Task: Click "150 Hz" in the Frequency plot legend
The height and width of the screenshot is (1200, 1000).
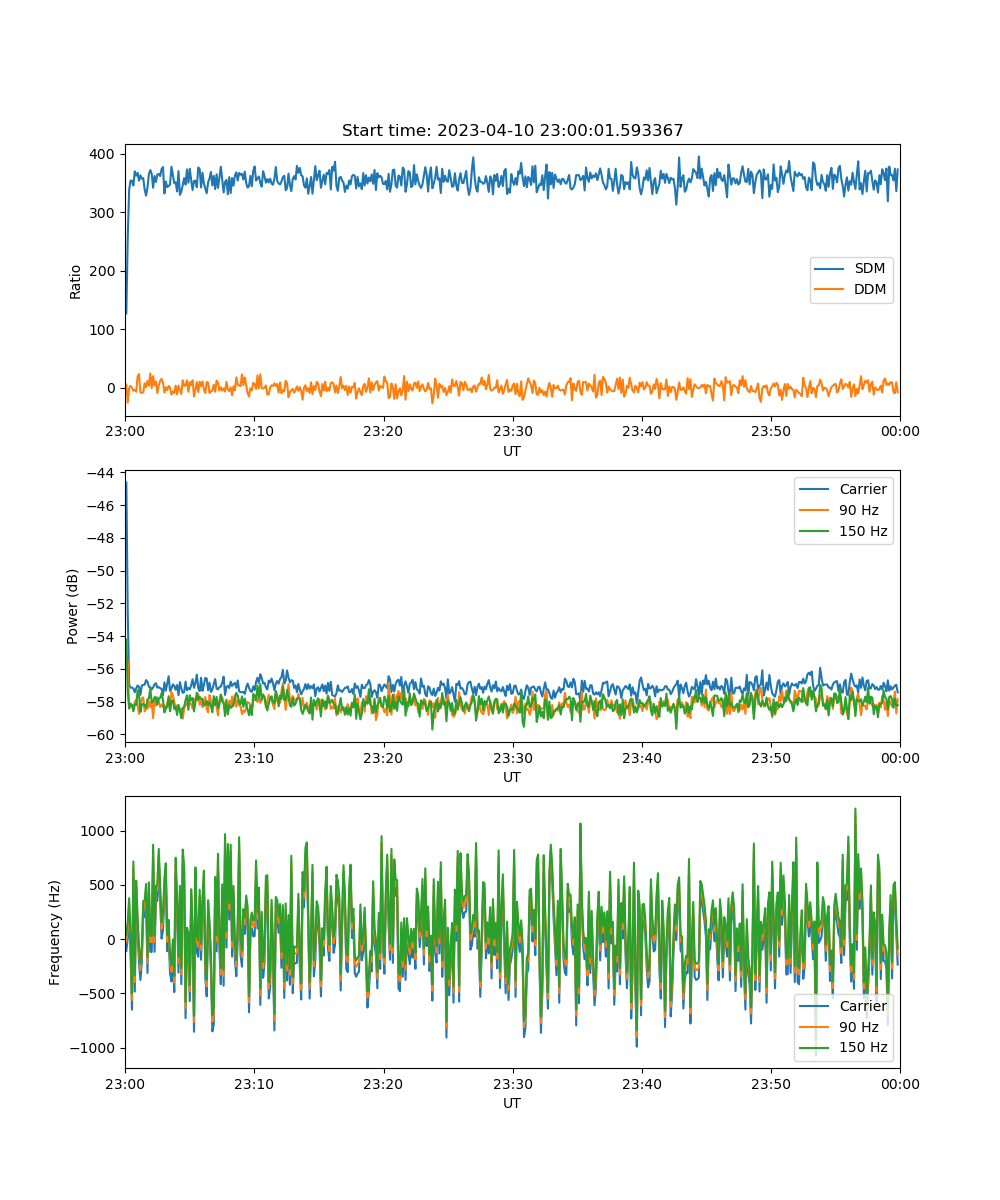Action: [863, 1048]
